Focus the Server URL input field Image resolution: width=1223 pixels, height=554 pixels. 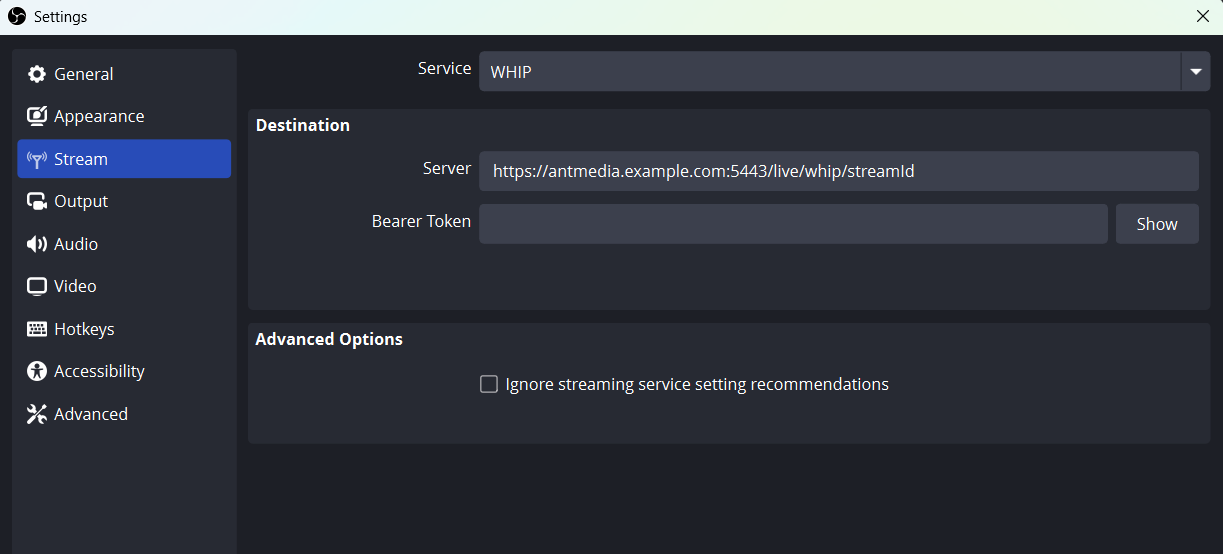pyautogui.click(x=839, y=171)
